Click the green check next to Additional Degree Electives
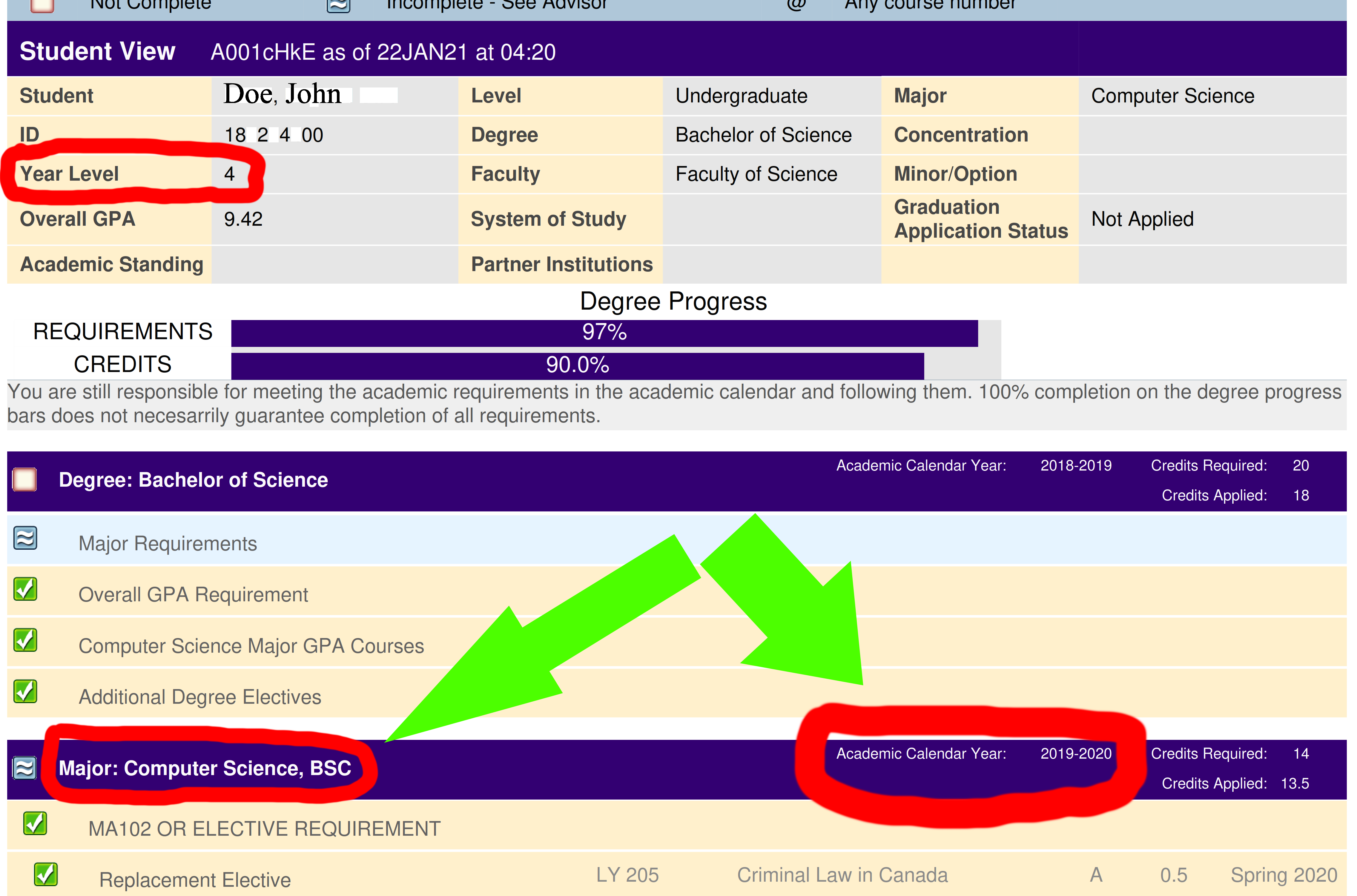This screenshot has width=1357, height=896. pyautogui.click(x=25, y=691)
